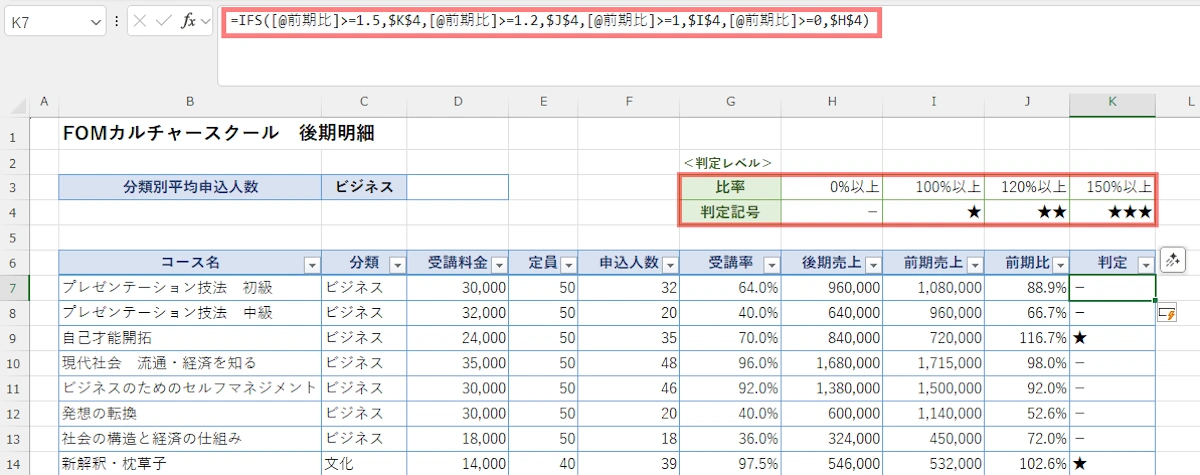Select row 14 header
The image size is (1200, 475).
pos(15,463)
